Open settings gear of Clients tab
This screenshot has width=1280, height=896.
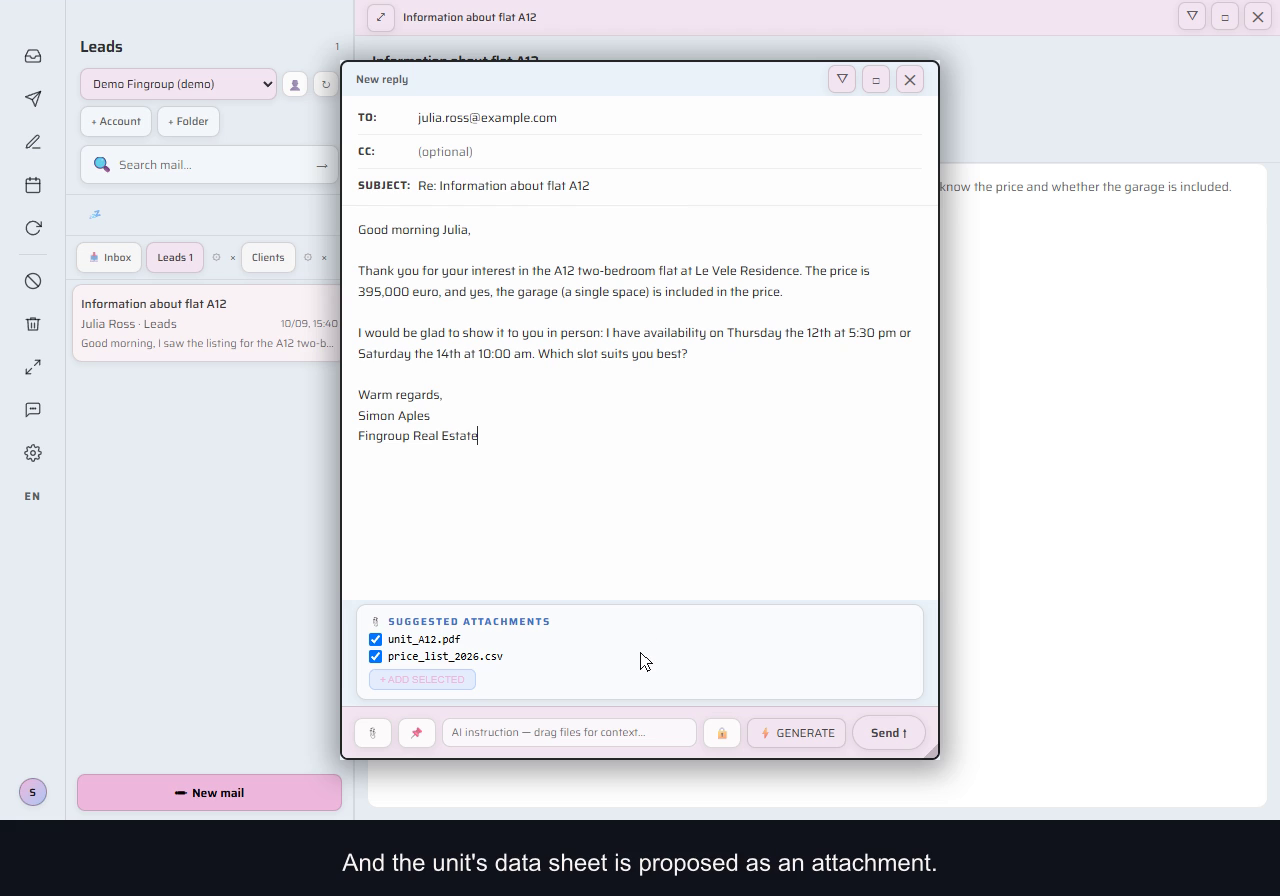[x=308, y=257]
